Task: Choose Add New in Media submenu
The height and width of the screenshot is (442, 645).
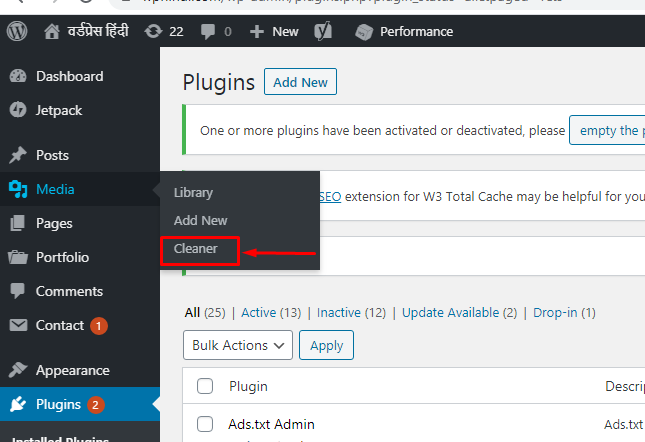Action: pyautogui.click(x=200, y=220)
